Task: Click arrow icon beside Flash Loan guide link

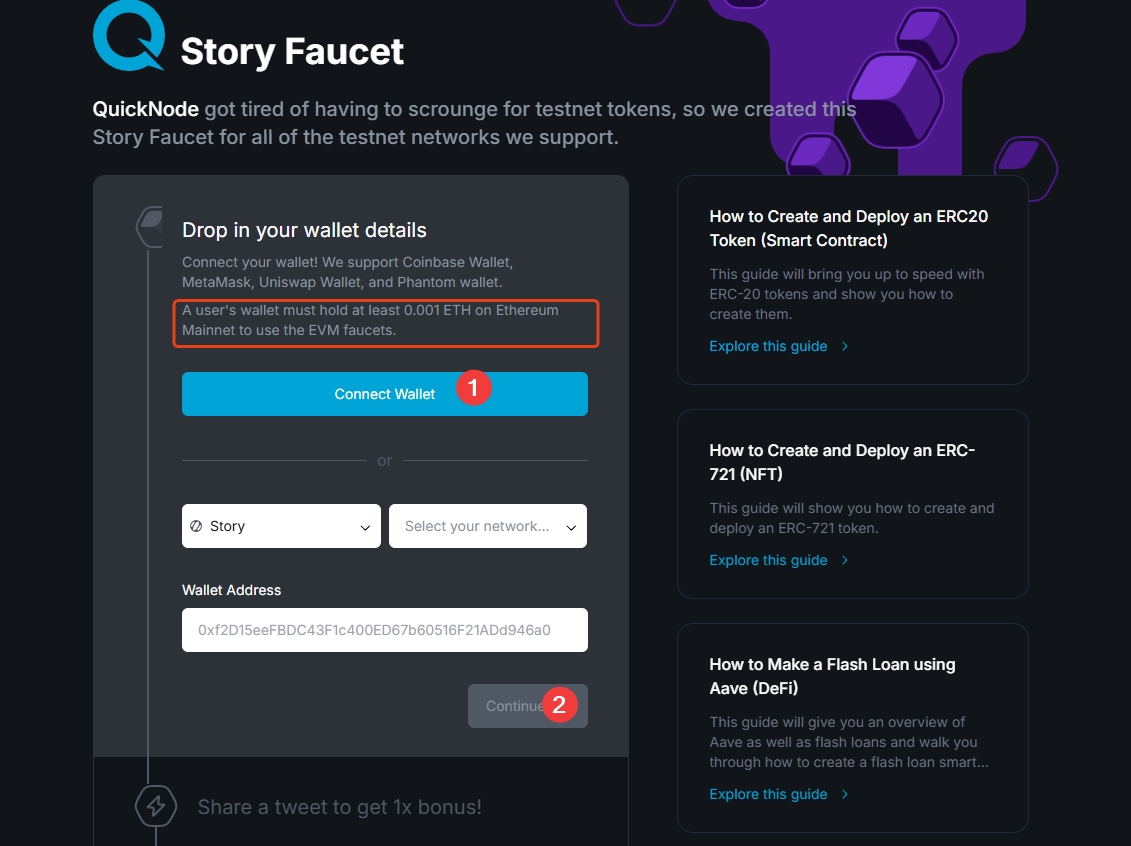Action: [x=845, y=794]
